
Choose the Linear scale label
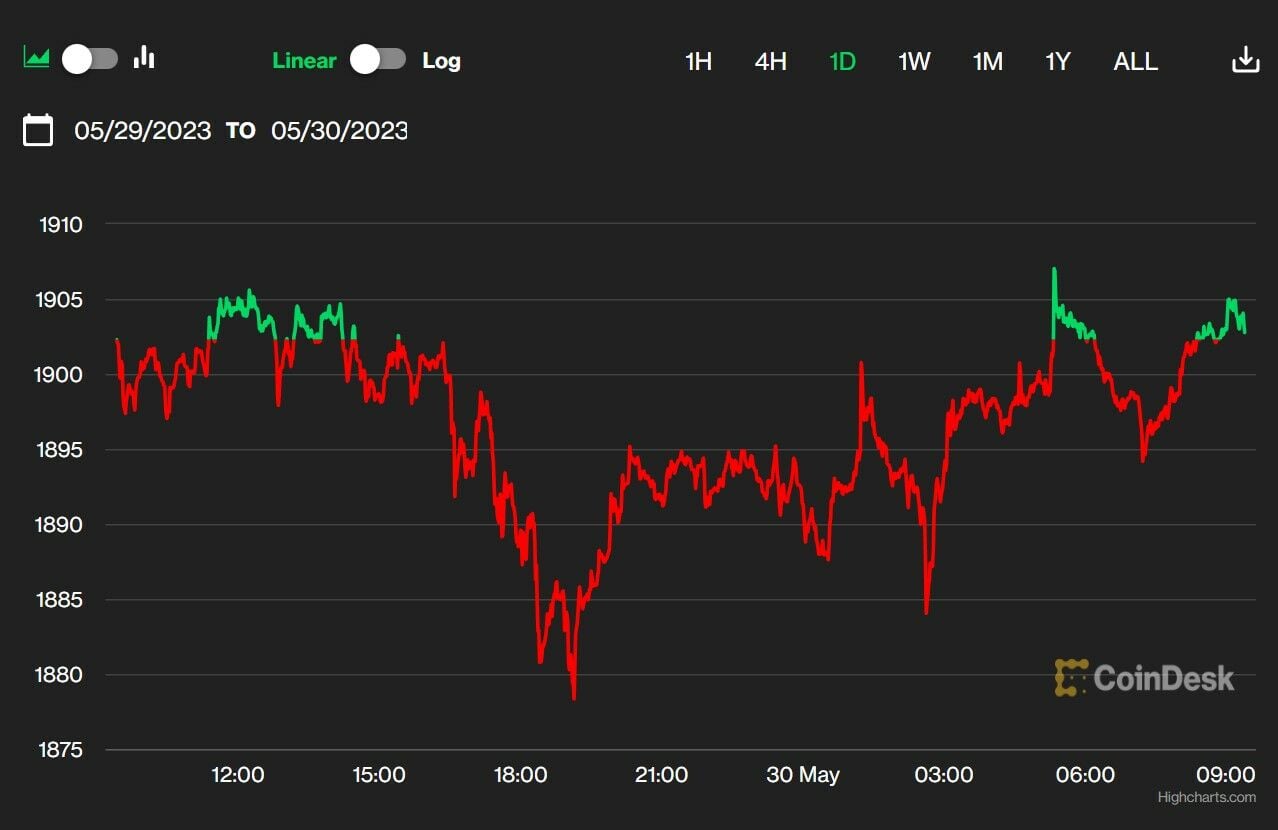(304, 61)
